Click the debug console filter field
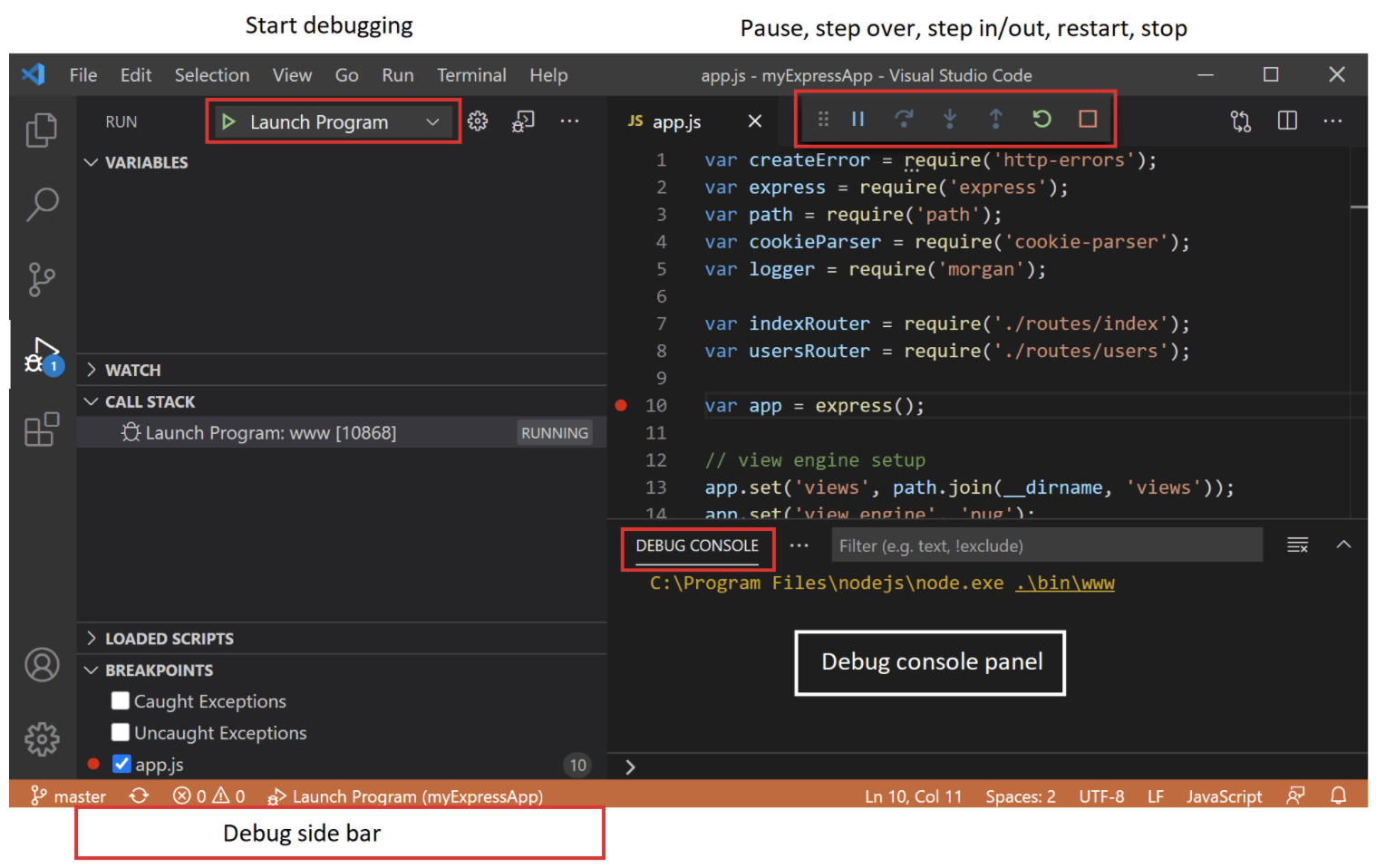 (1047, 545)
